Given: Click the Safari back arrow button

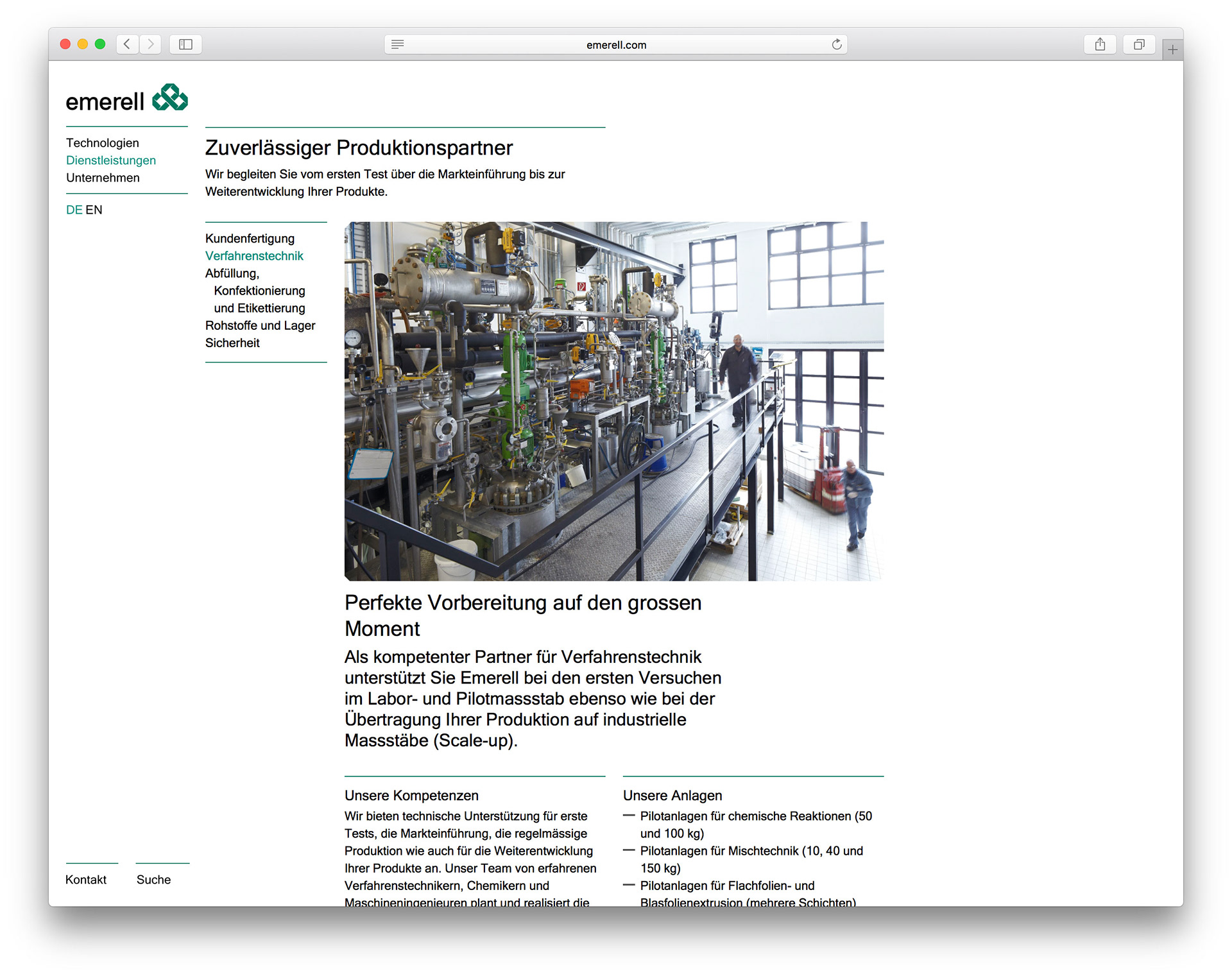Looking at the screenshot, I should [127, 44].
